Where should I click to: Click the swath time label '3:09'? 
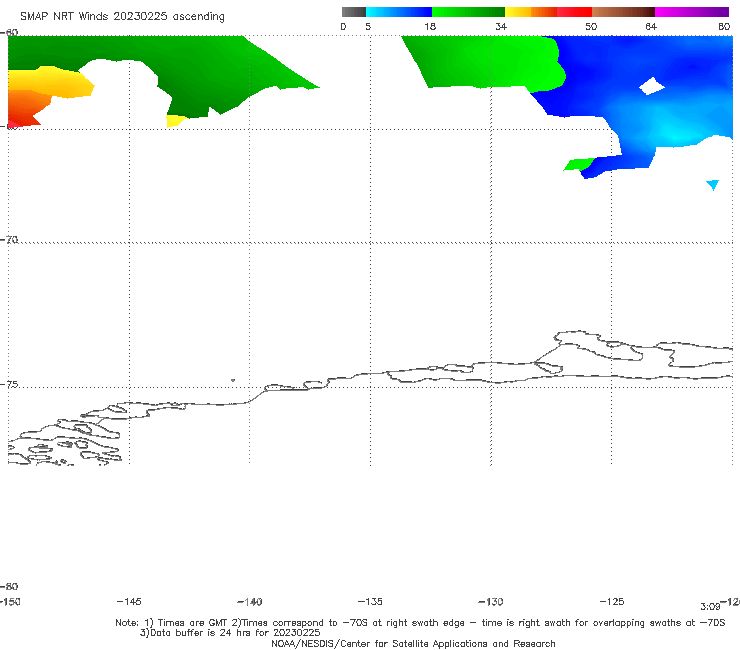(x=710, y=607)
